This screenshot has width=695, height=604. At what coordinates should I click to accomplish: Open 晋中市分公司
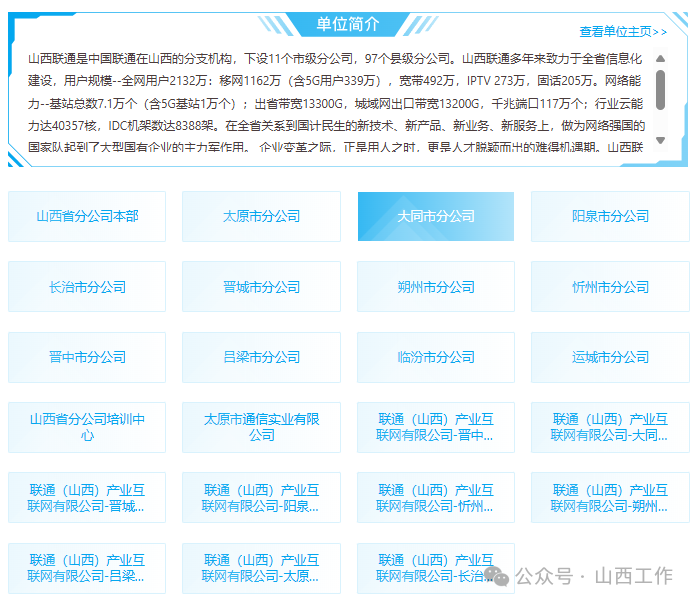pos(87,357)
